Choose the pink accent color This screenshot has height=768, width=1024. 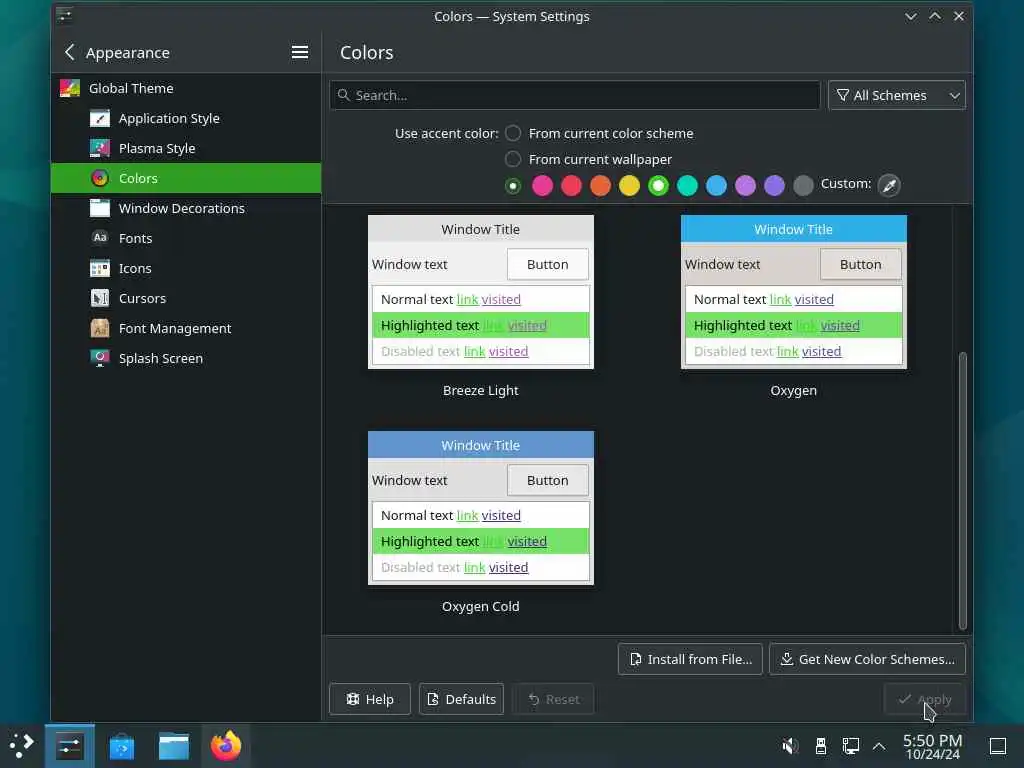point(543,185)
